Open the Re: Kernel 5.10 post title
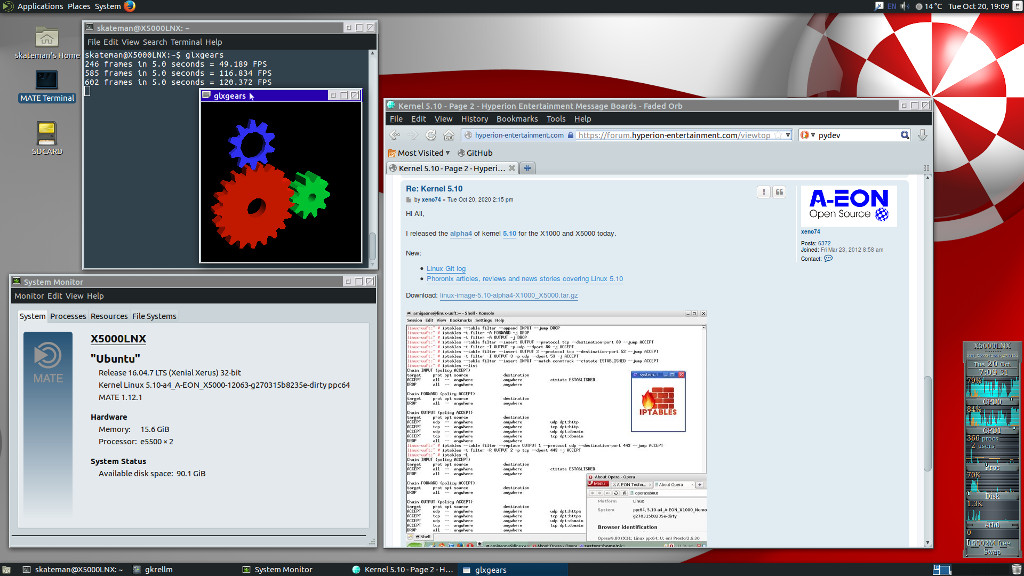Screen dimensions: 1024x576 434,189
